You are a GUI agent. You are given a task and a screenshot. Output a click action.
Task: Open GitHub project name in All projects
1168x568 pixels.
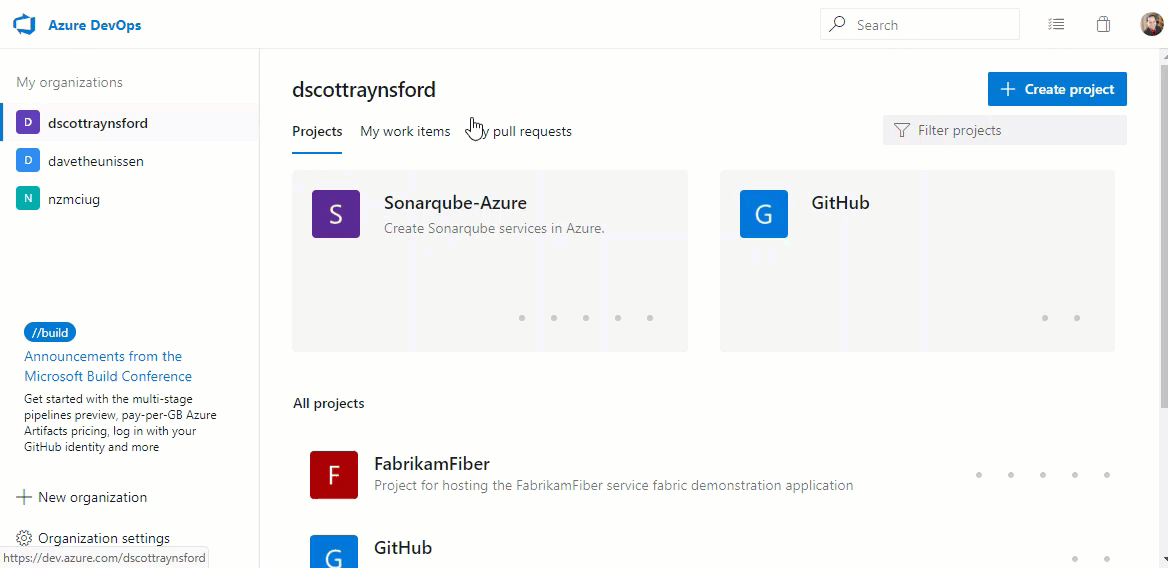tap(403, 548)
